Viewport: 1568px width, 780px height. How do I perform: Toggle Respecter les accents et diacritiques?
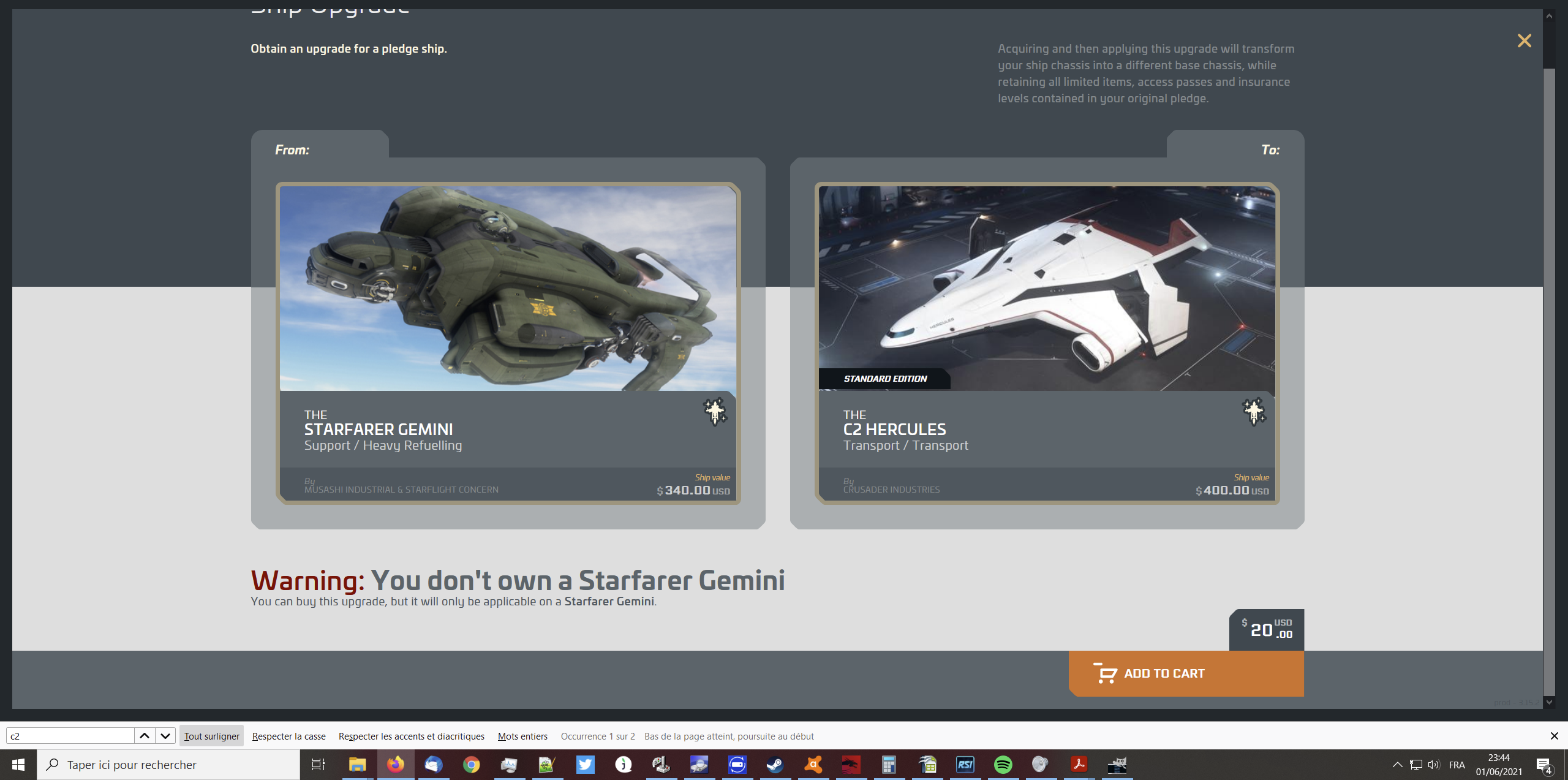coord(411,736)
